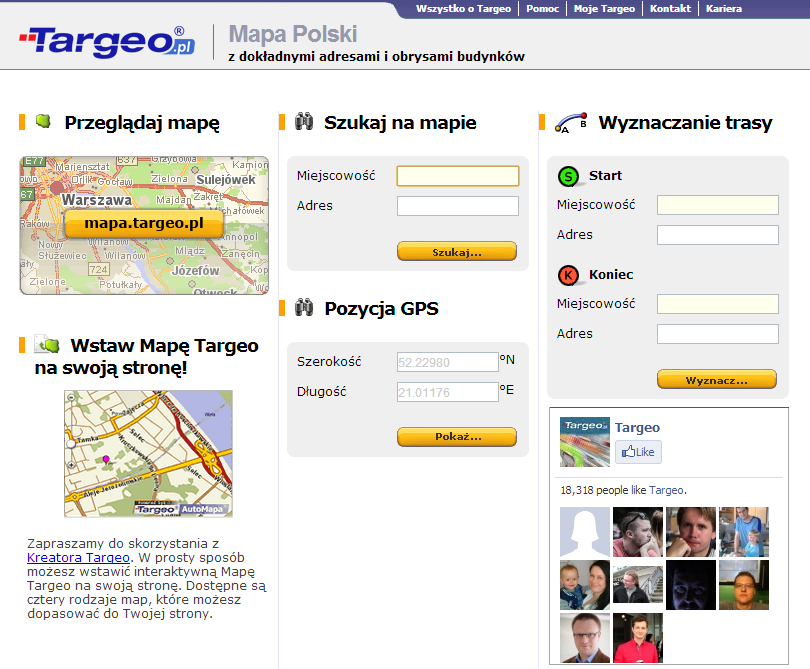This screenshot has width=810, height=669.
Task: Focus the Start Adres field
Action: [718, 235]
